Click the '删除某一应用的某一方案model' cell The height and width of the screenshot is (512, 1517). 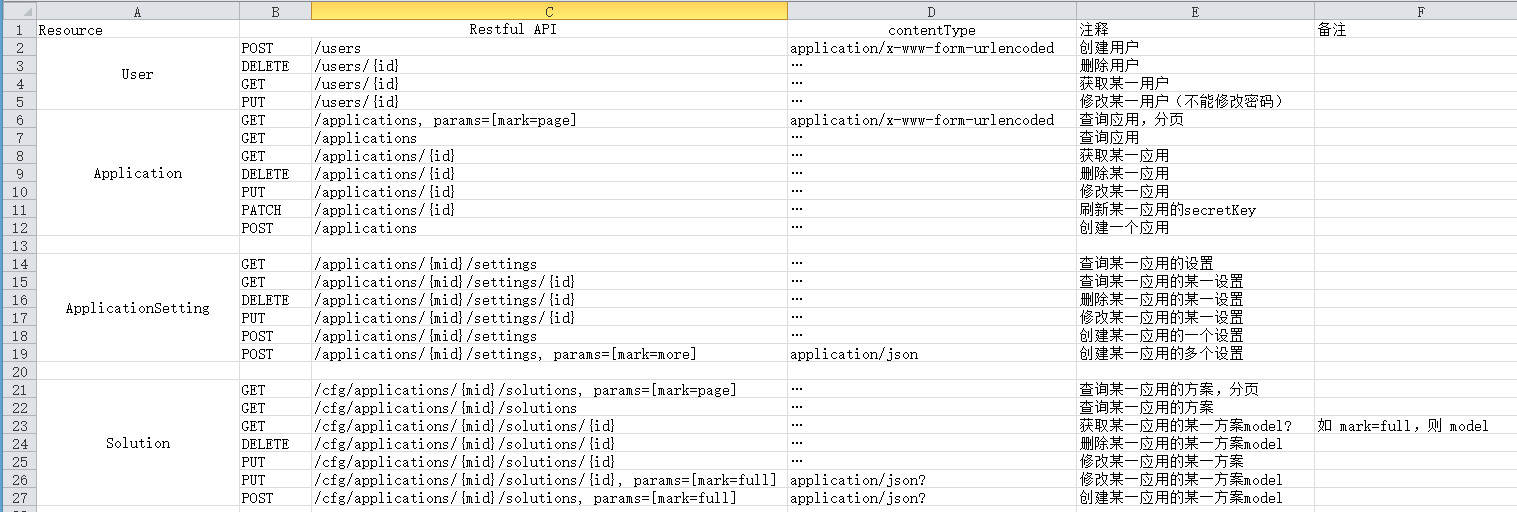point(1195,444)
